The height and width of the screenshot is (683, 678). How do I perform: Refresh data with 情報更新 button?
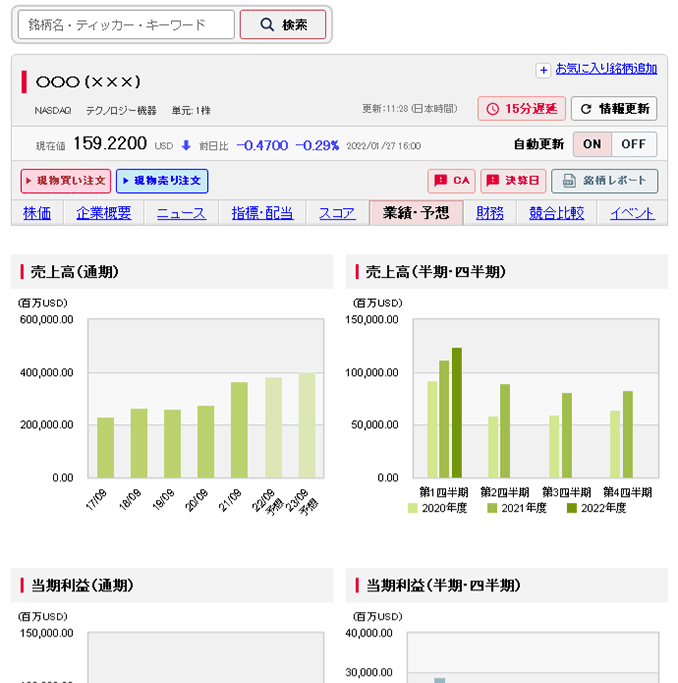(x=614, y=109)
